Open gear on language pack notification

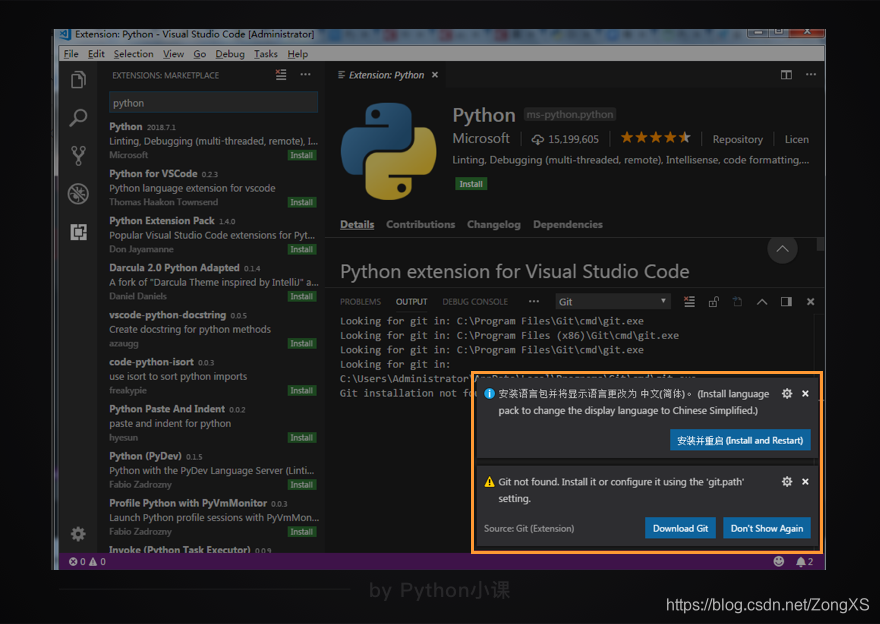(x=787, y=394)
